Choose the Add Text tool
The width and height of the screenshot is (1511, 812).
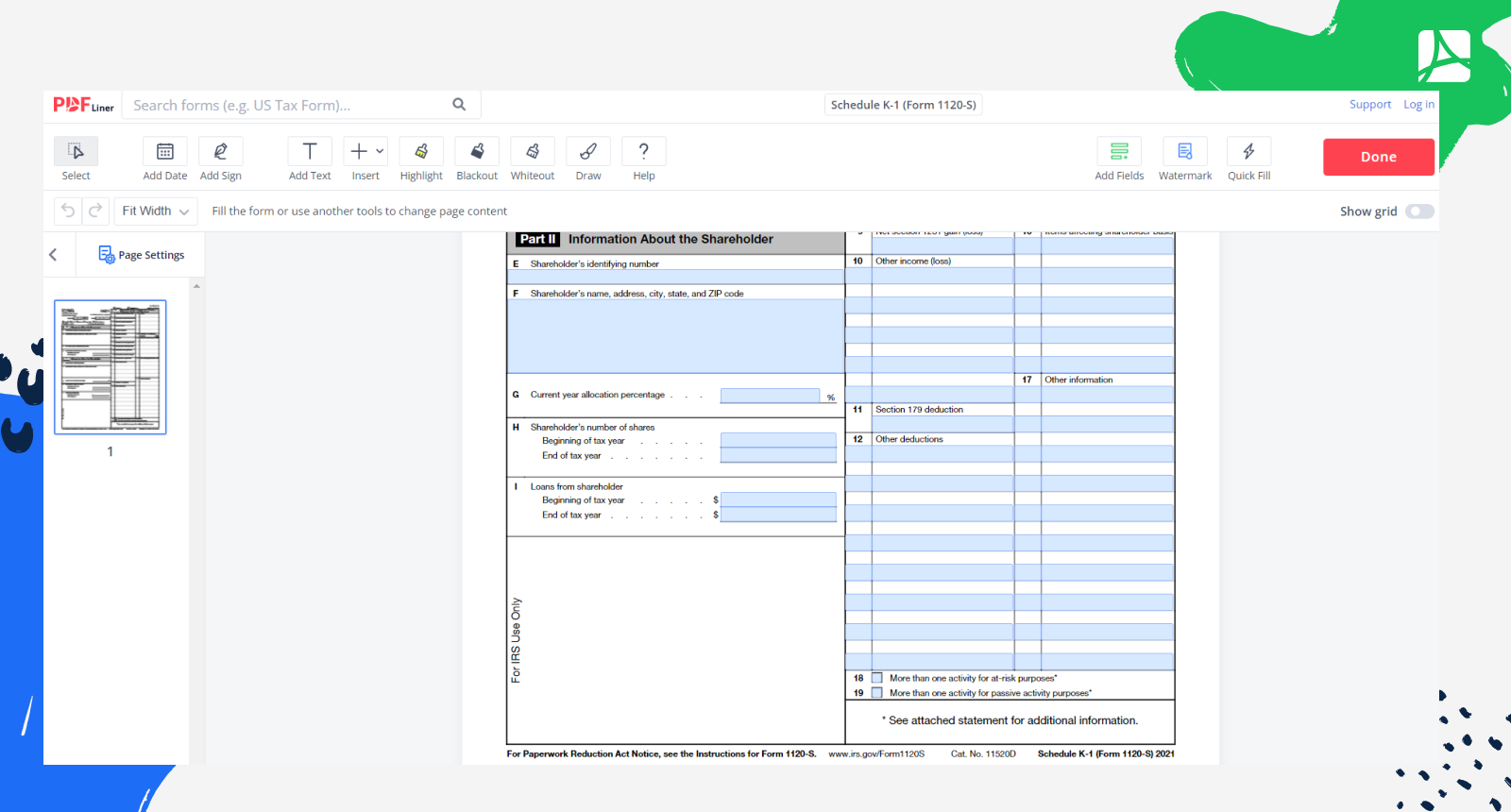pos(310,152)
